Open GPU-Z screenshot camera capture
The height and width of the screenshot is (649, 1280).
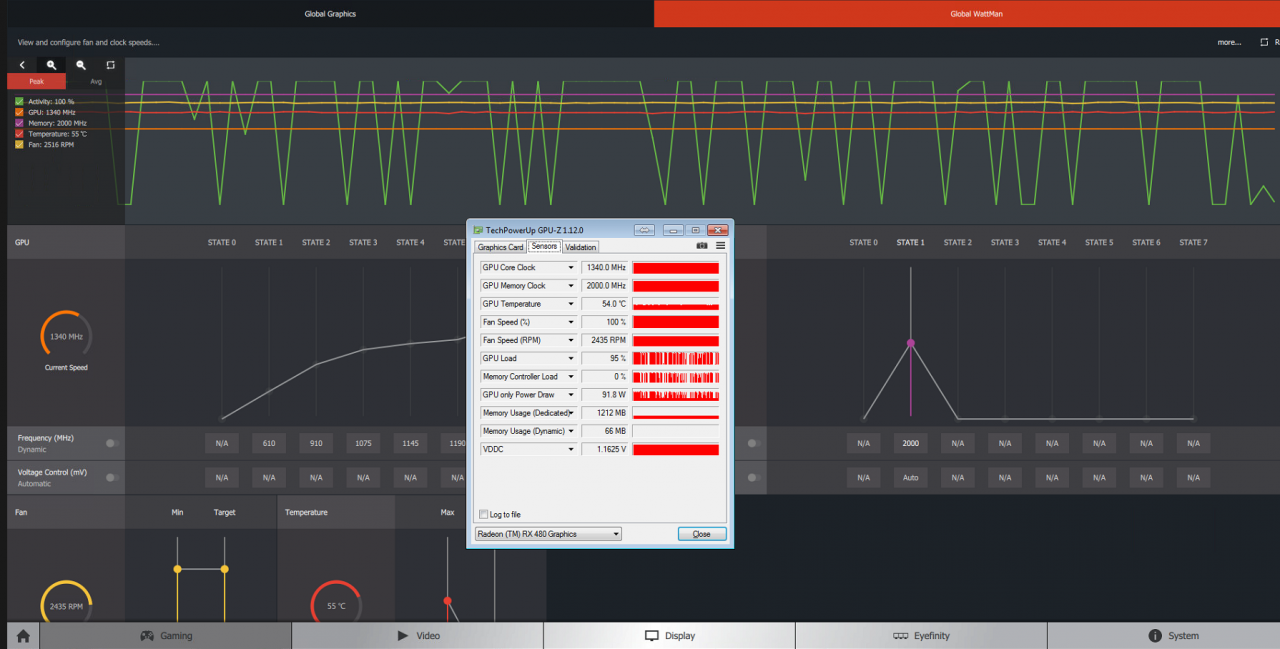(702, 245)
